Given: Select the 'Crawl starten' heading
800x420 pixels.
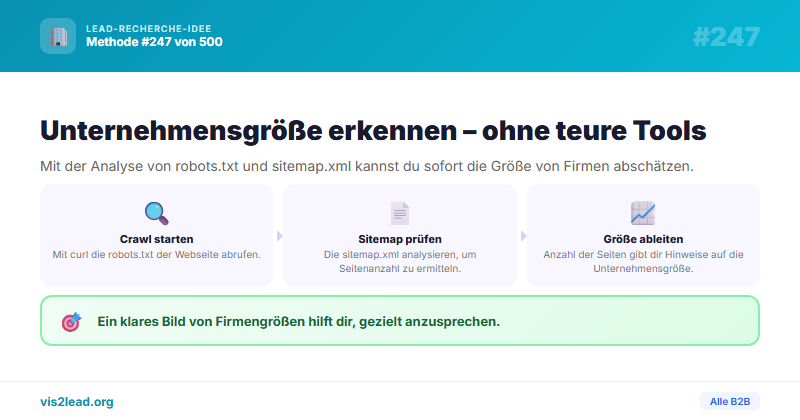Looking at the screenshot, I should pos(157,239).
